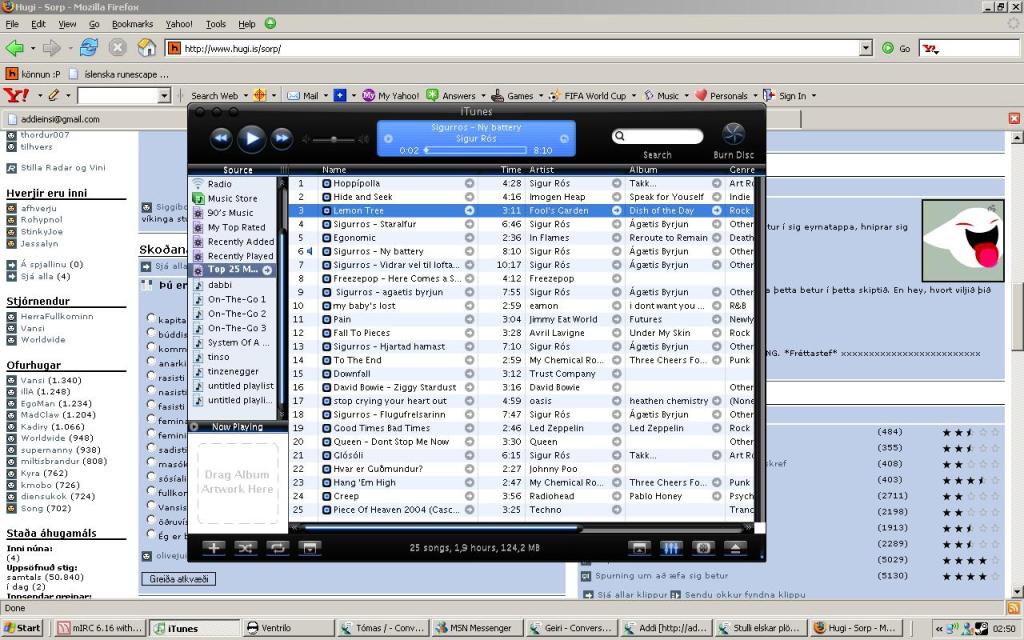Uncheck the Creep song checkbox

pyautogui.click(x=327, y=496)
